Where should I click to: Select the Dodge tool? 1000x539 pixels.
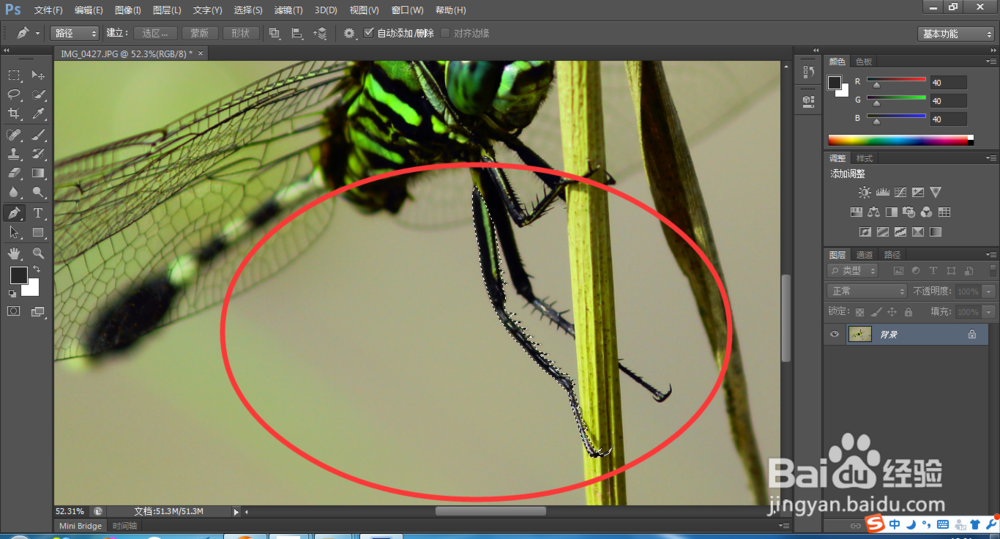click(38, 192)
